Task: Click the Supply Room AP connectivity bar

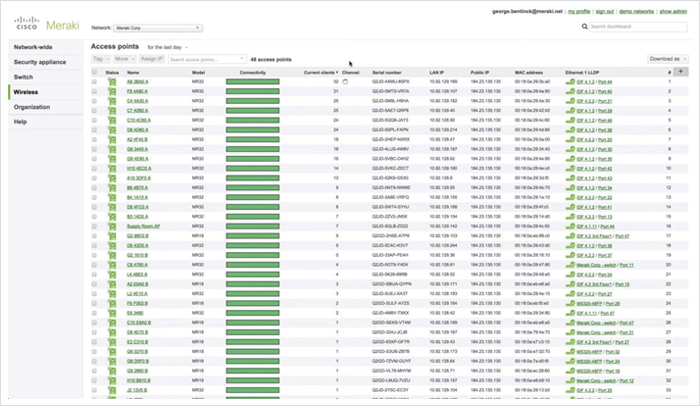Action: tap(253, 226)
